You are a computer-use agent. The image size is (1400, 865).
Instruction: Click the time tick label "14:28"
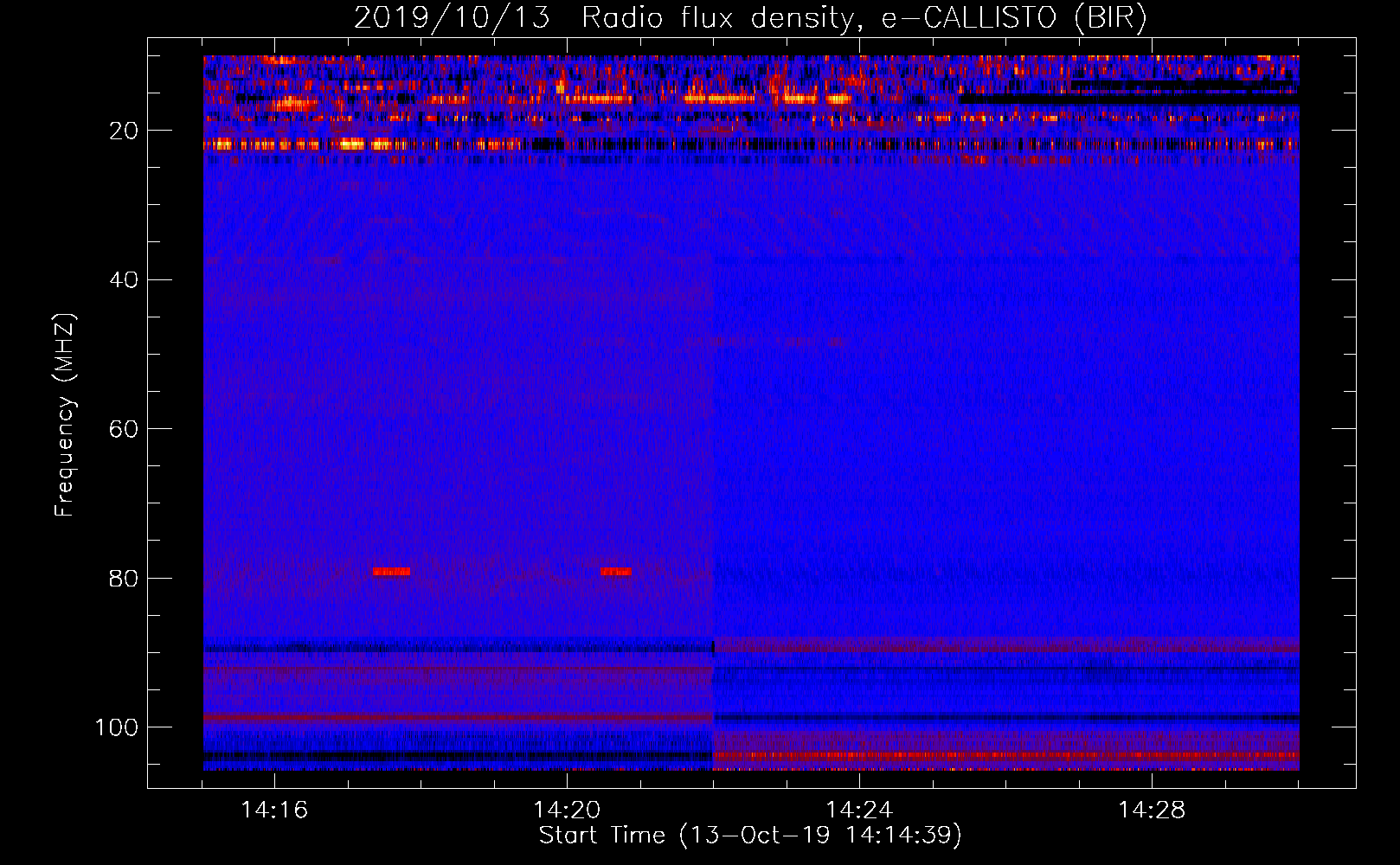pos(1152,811)
